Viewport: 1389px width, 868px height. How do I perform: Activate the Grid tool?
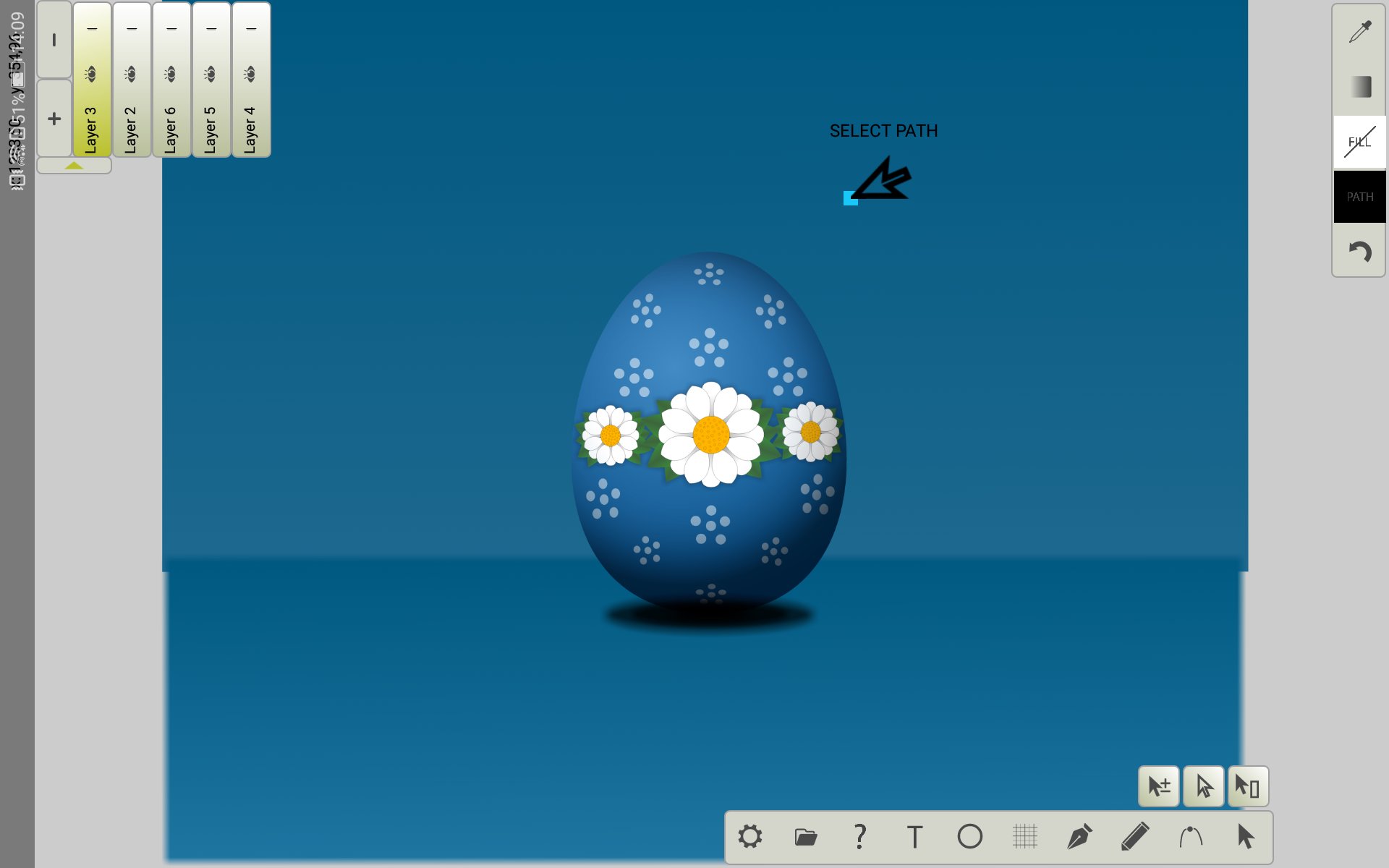(x=1025, y=836)
